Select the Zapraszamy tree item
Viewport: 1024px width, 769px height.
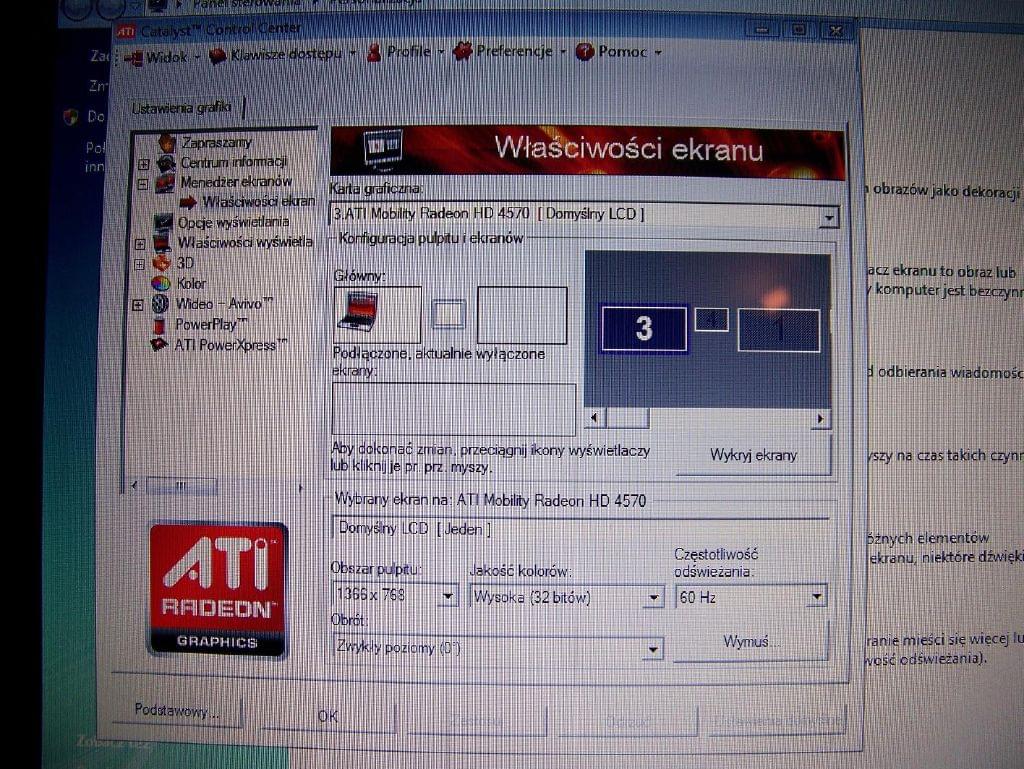coord(216,143)
